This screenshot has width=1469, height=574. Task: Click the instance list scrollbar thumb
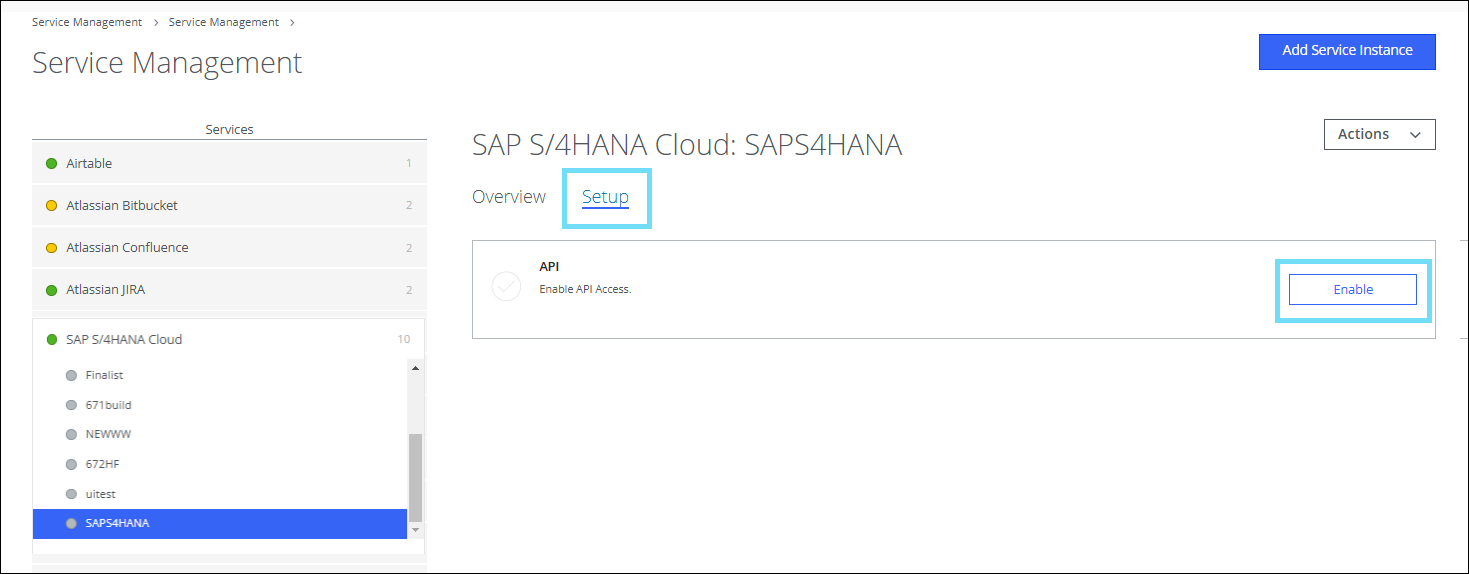point(416,477)
